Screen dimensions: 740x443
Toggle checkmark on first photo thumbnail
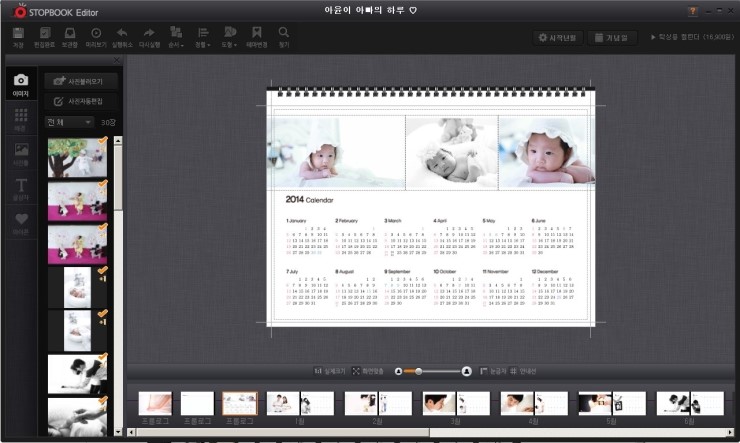tap(102, 142)
